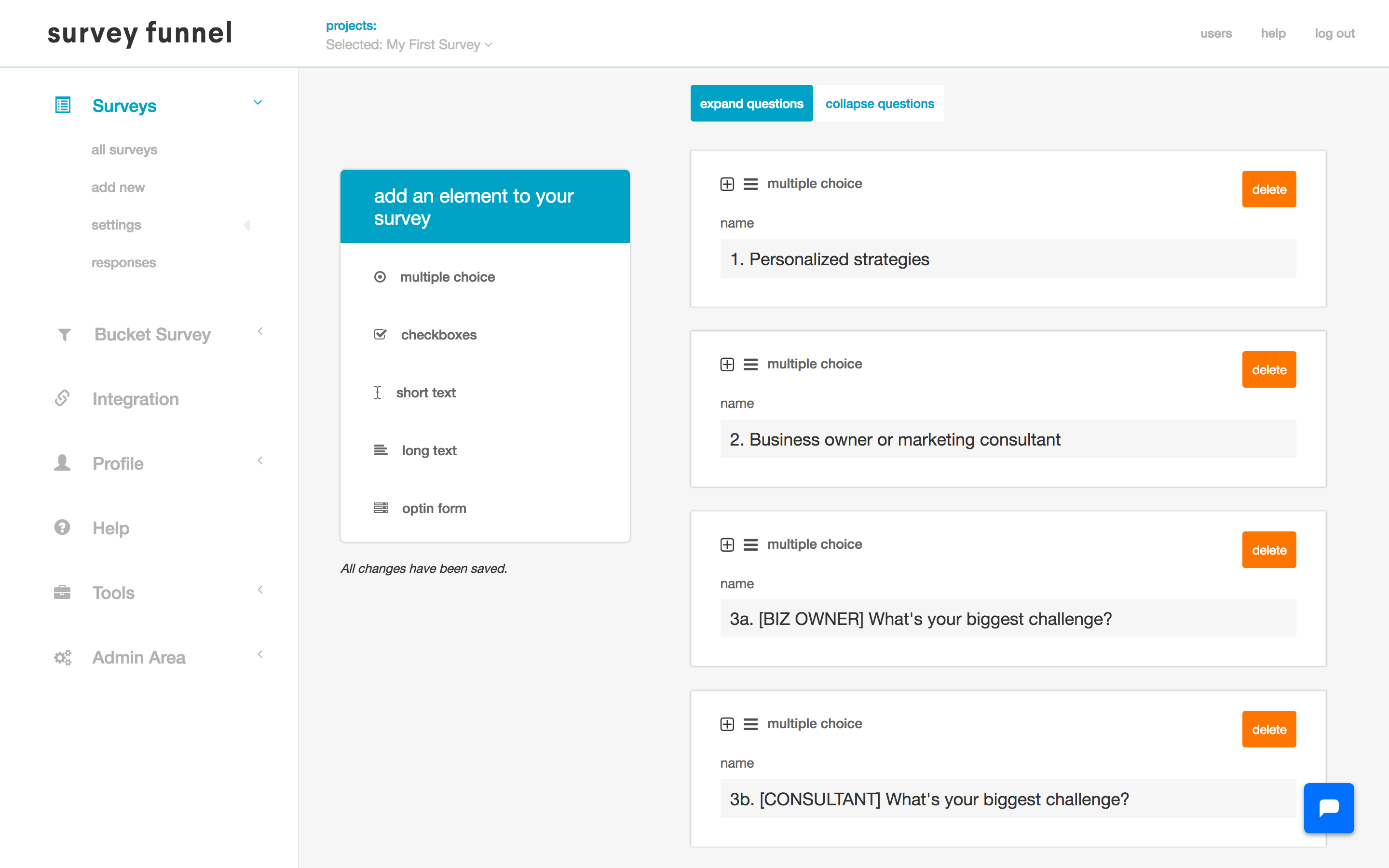This screenshot has width=1389, height=868.
Task: Click the Tools briefcase icon
Action: pos(62,592)
